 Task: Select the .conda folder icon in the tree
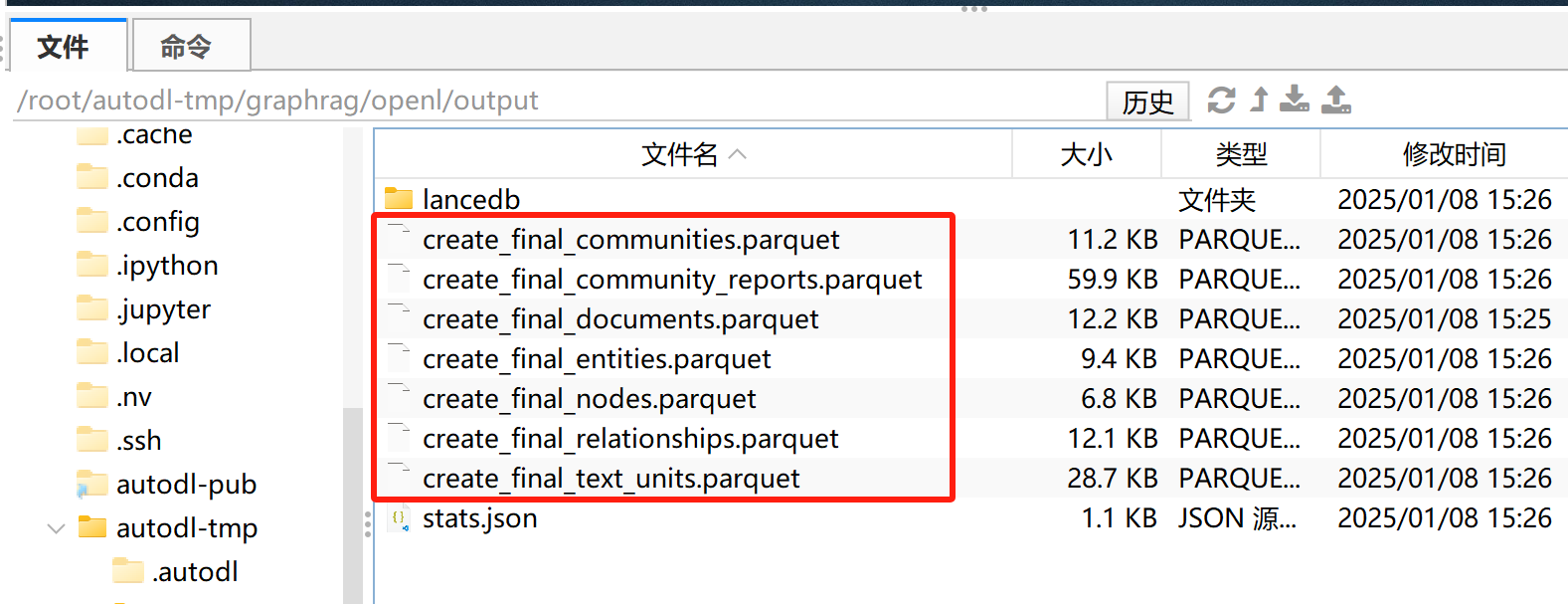click(x=92, y=177)
